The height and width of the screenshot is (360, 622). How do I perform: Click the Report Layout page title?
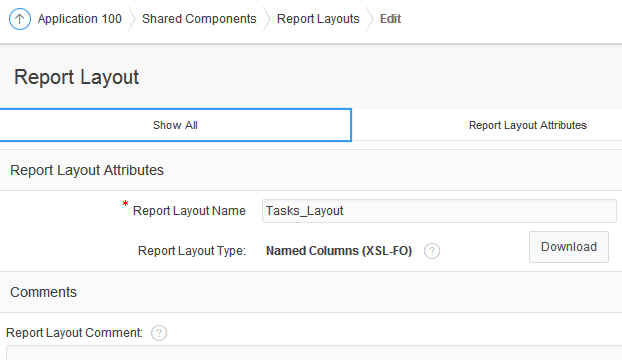coord(77,77)
